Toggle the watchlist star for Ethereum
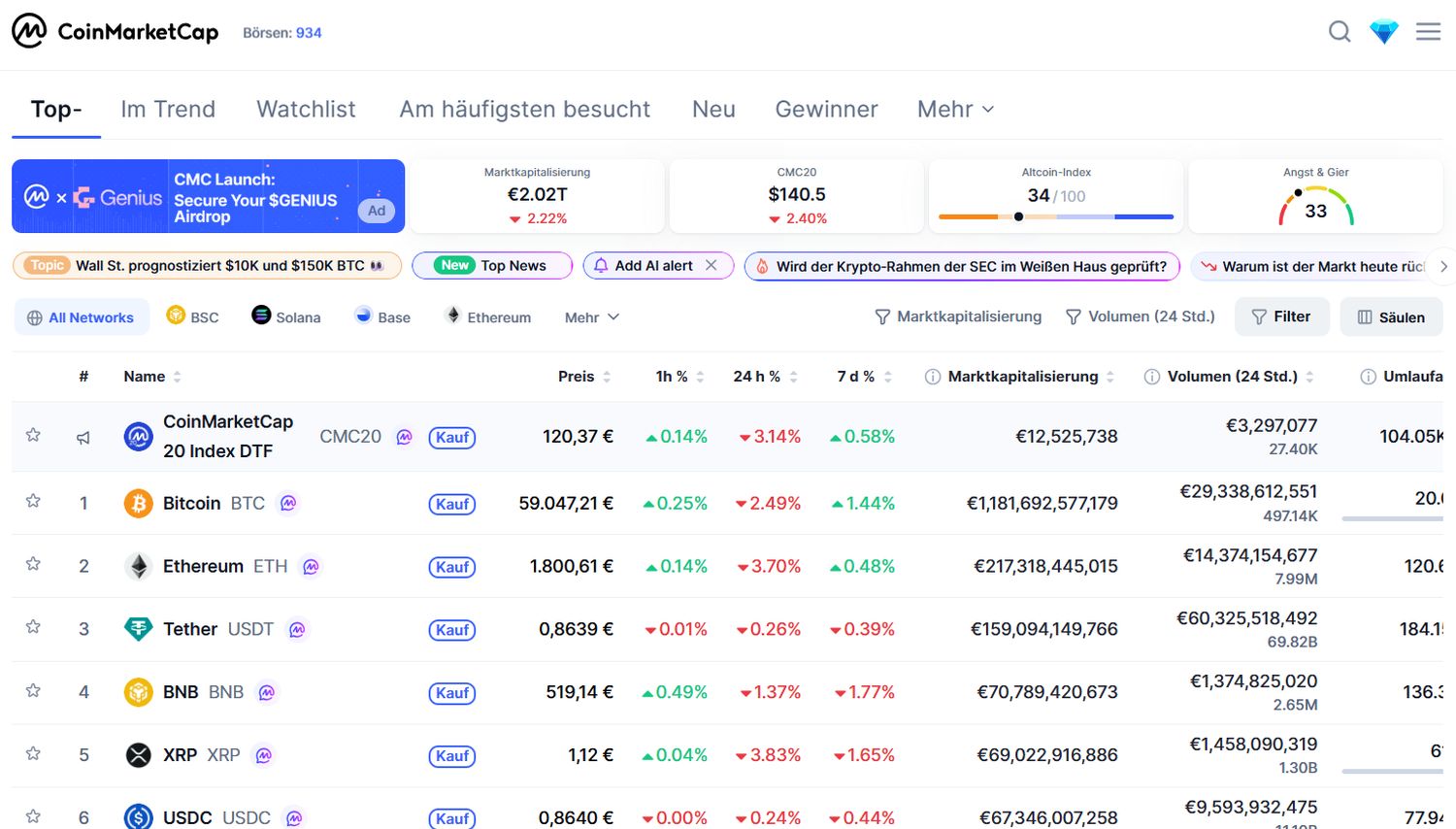 pos(32,565)
